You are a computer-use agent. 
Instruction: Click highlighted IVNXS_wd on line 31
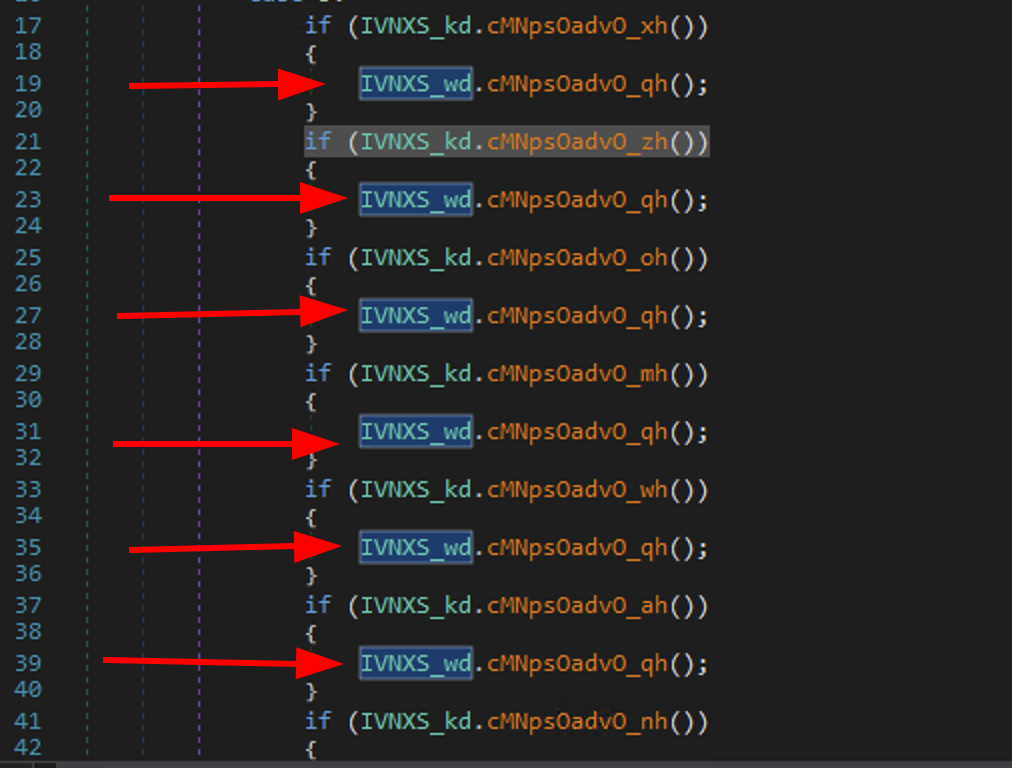[415, 432]
